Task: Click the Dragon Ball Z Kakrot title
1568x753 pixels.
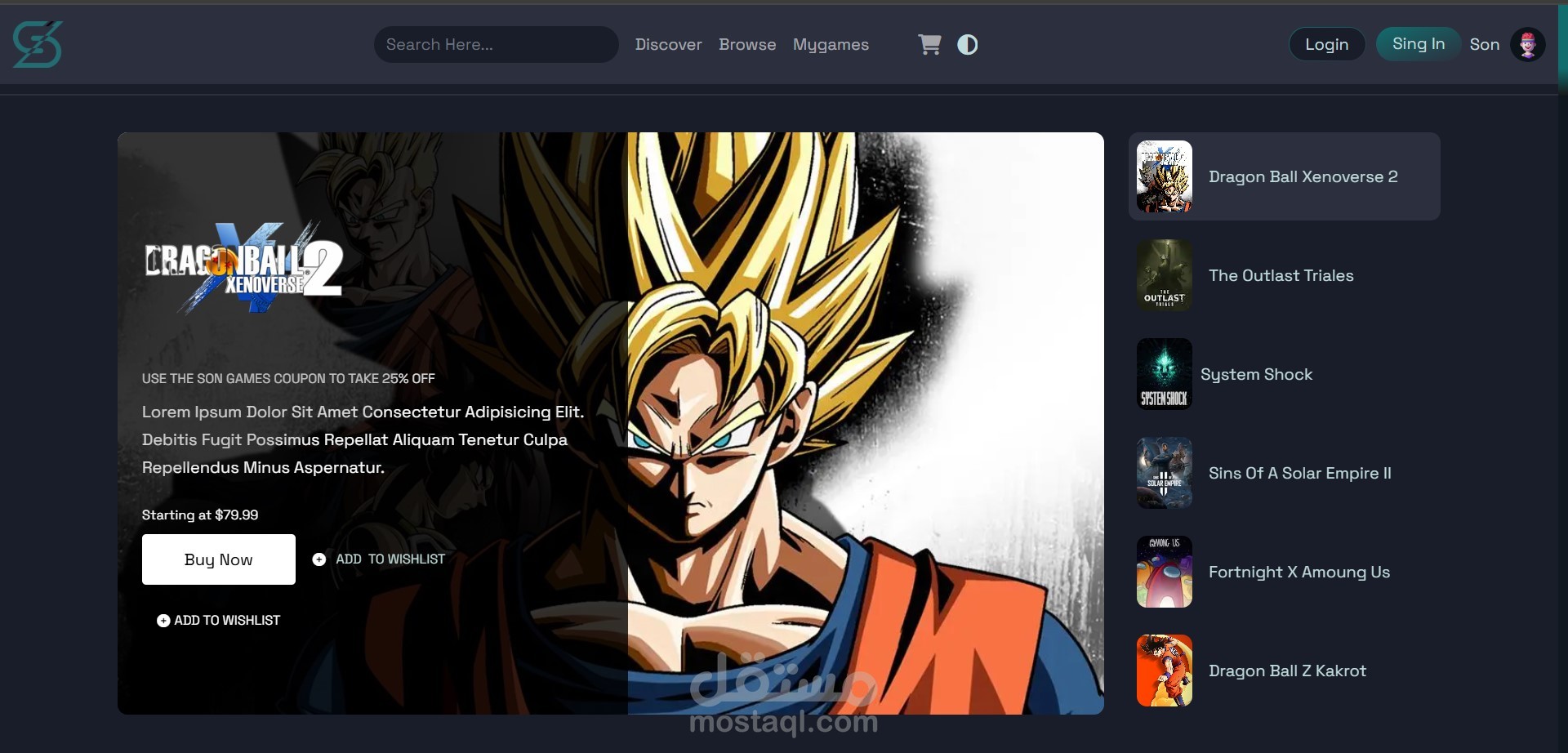Action: coord(1287,671)
